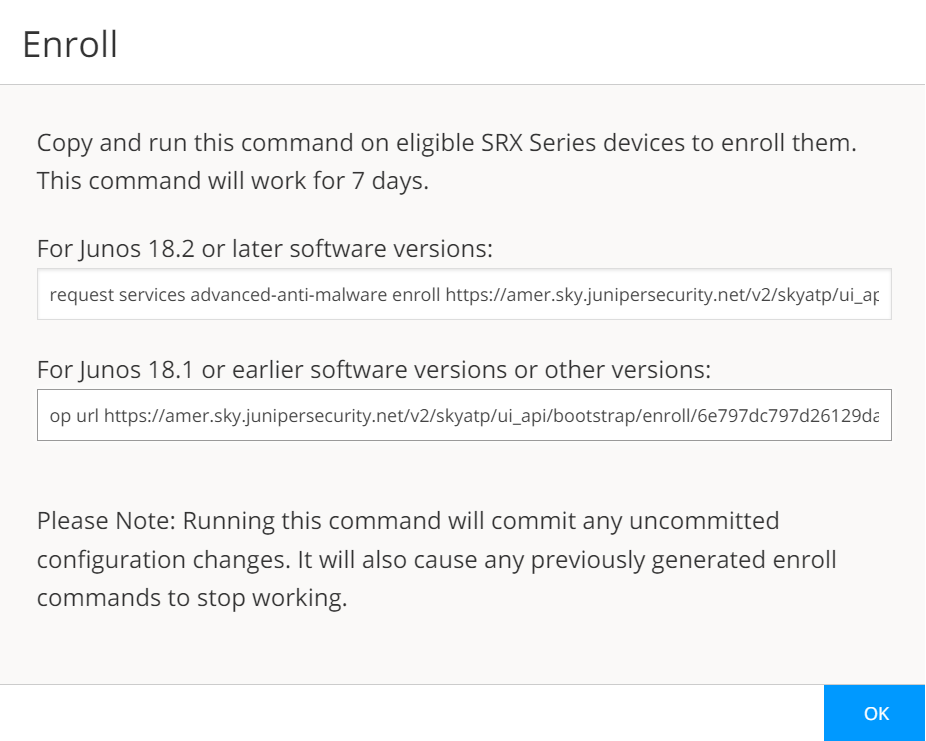The width and height of the screenshot is (926, 741).
Task: Click the Enroll dialog title
Action: 70,45
